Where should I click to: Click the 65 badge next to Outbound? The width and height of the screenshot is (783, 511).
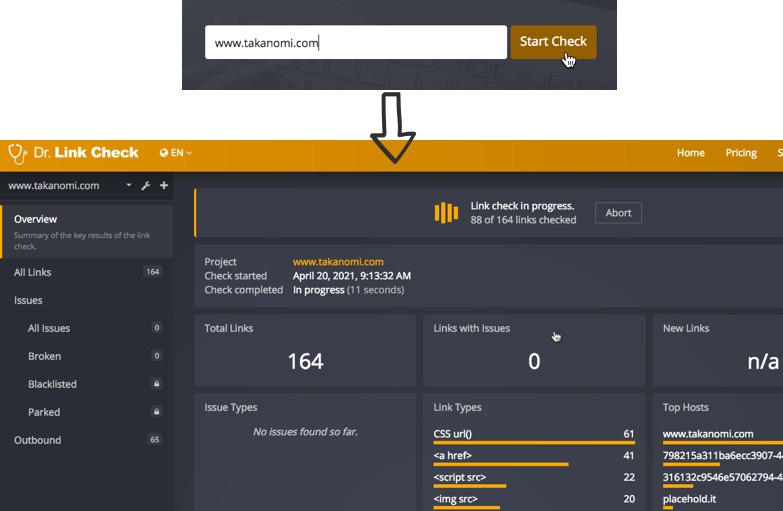click(x=155, y=440)
